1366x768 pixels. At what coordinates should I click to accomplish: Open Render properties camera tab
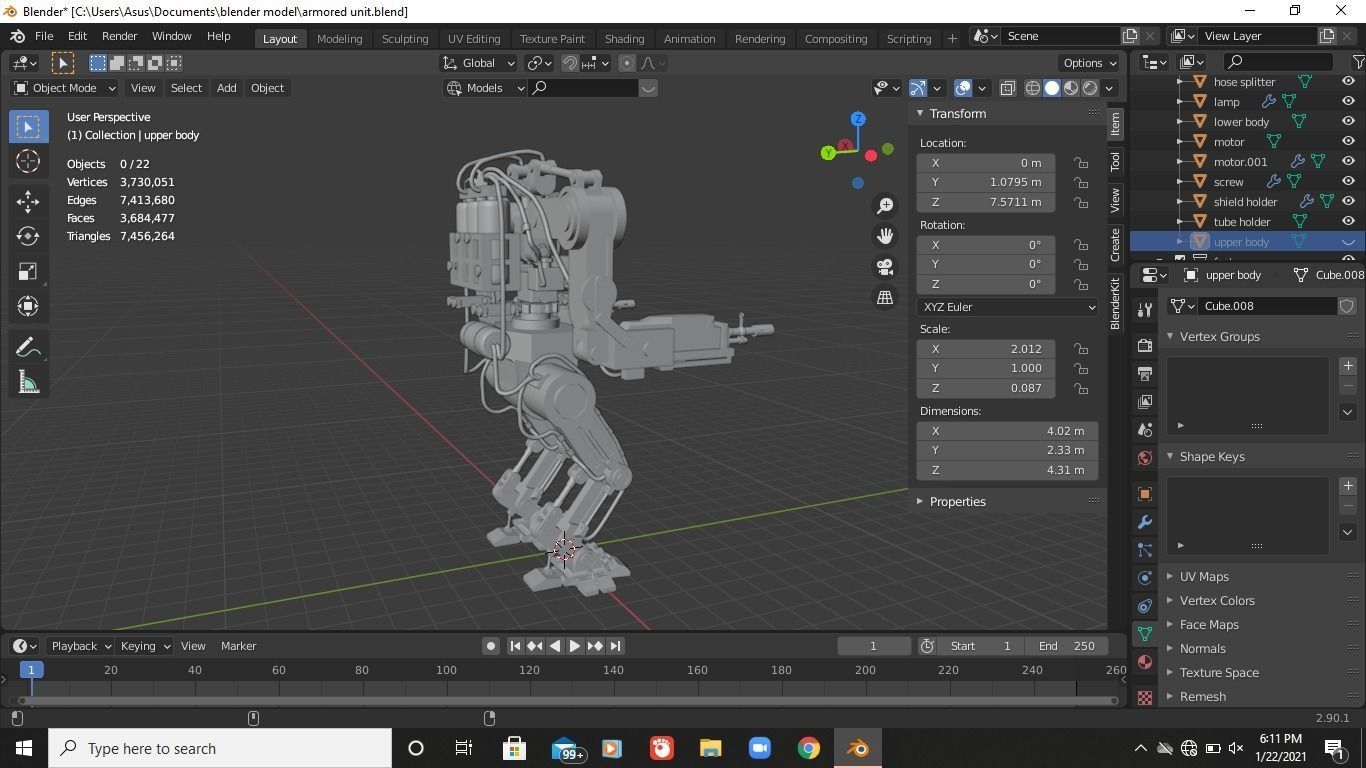pyautogui.click(x=1145, y=345)
